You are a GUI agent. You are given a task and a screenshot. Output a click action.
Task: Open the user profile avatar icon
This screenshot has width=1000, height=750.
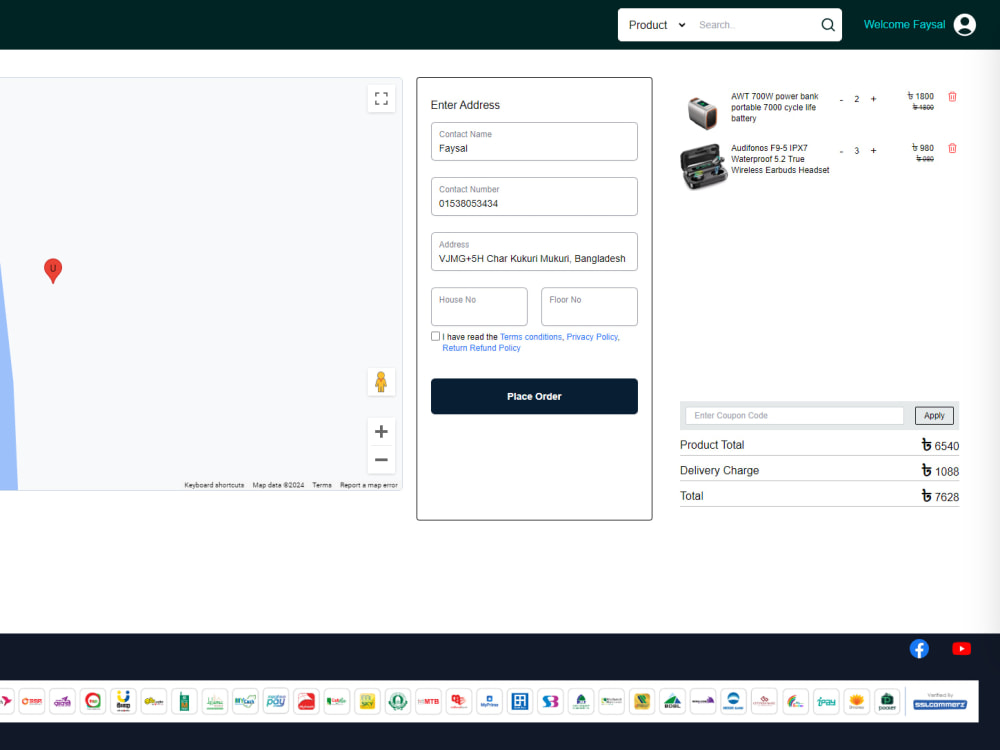point(964,25)
